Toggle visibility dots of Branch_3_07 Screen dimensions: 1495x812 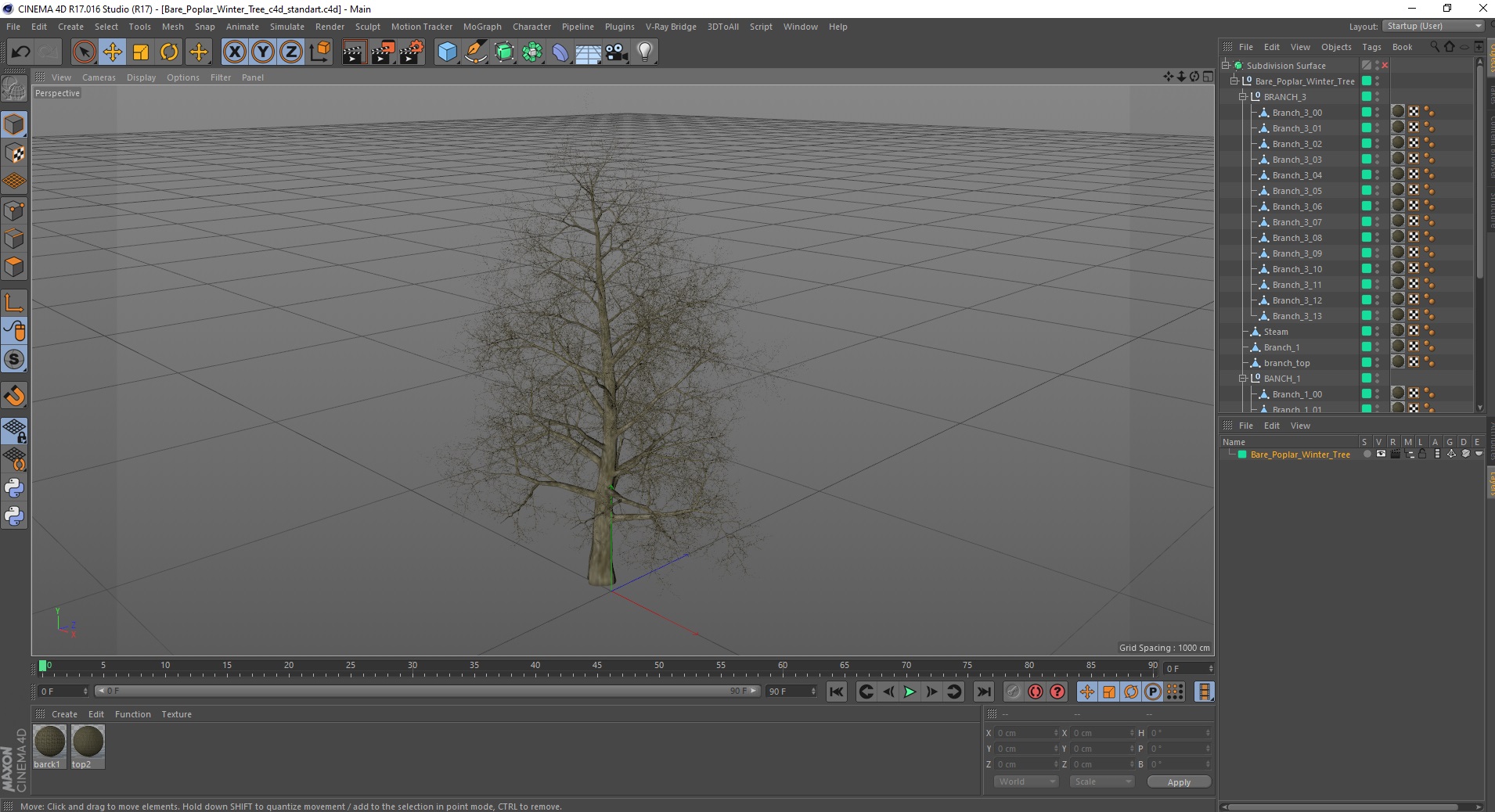[1378, 222]
